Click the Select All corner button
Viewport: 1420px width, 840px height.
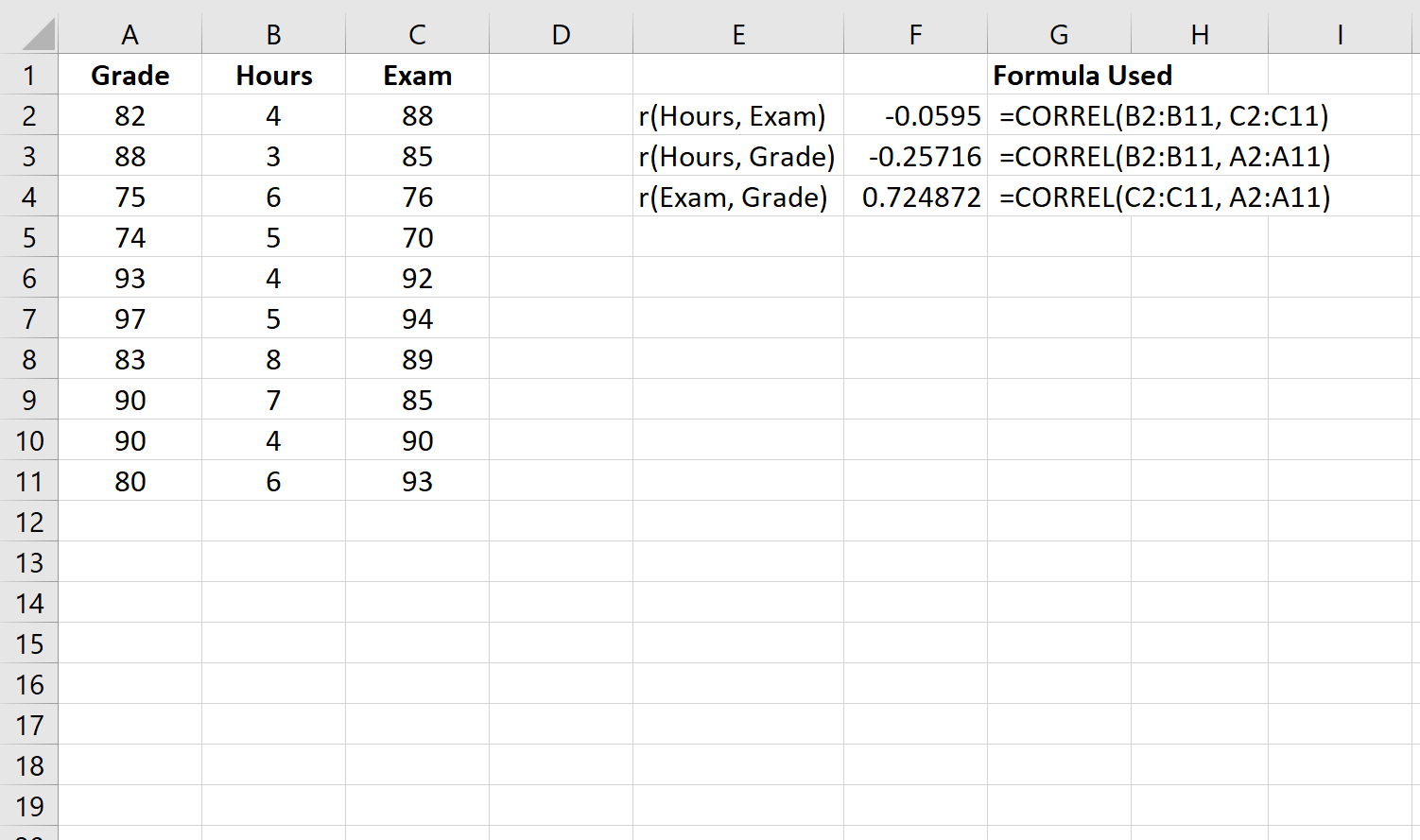pyautogui.click(x=29, y=34)
